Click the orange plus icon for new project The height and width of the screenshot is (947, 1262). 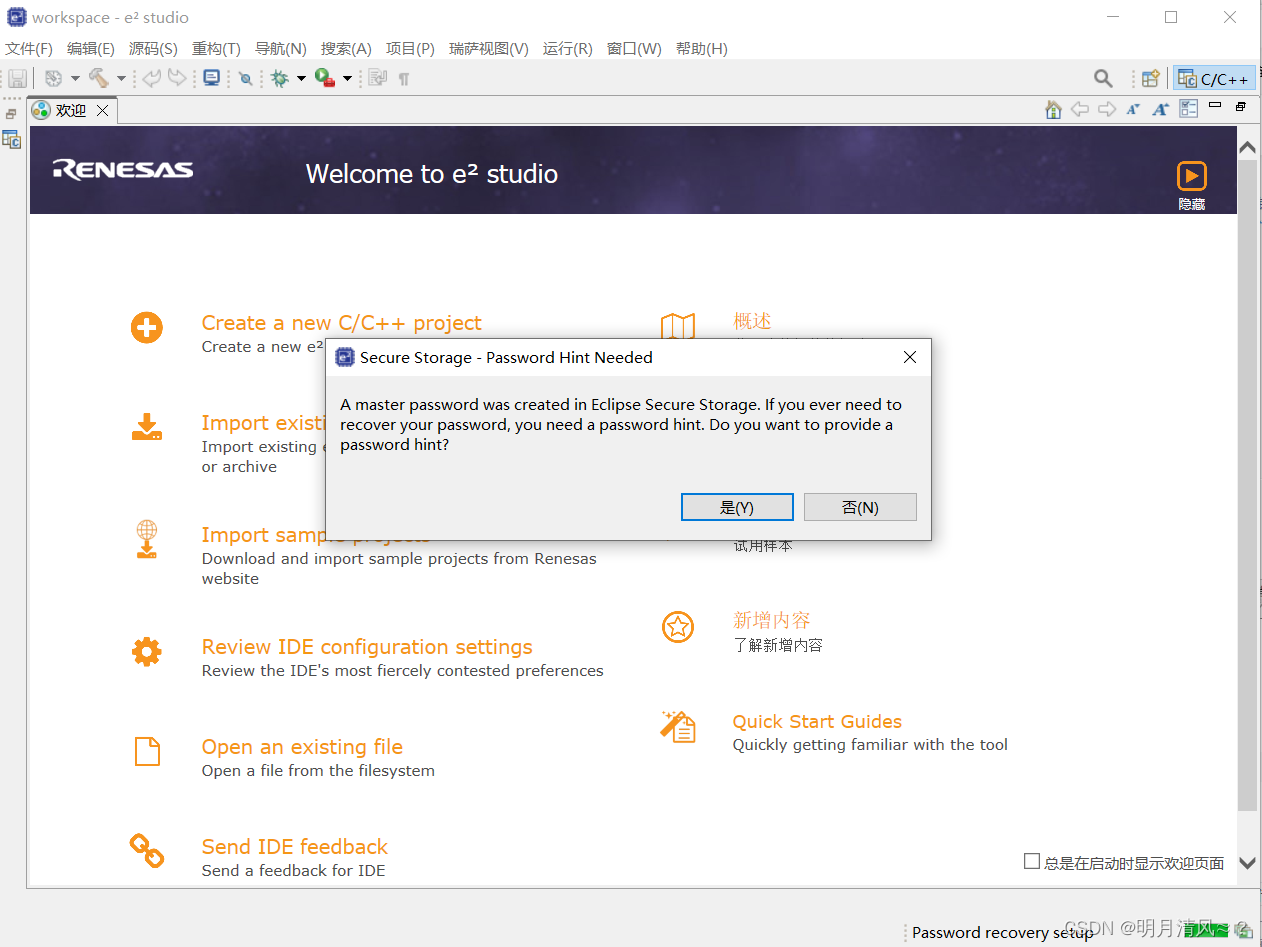point(147,327)
